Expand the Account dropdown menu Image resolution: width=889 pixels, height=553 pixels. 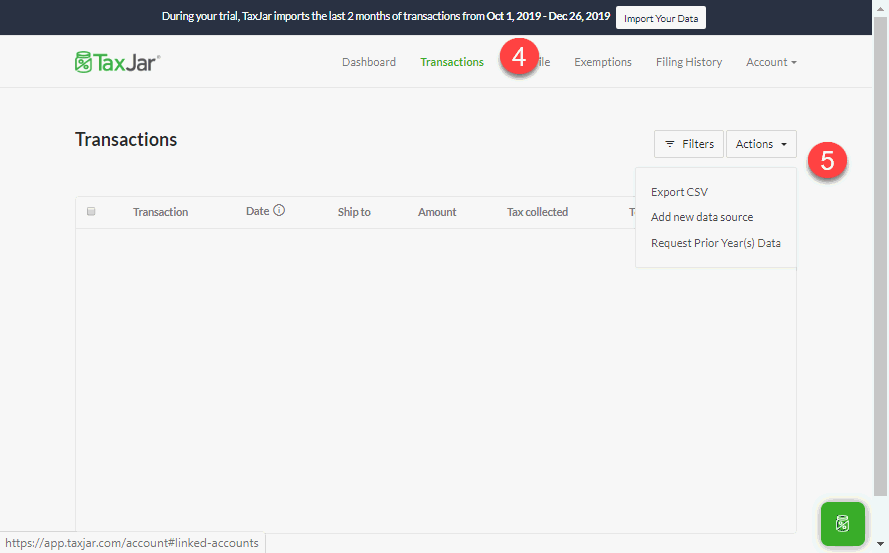[771, 62]
